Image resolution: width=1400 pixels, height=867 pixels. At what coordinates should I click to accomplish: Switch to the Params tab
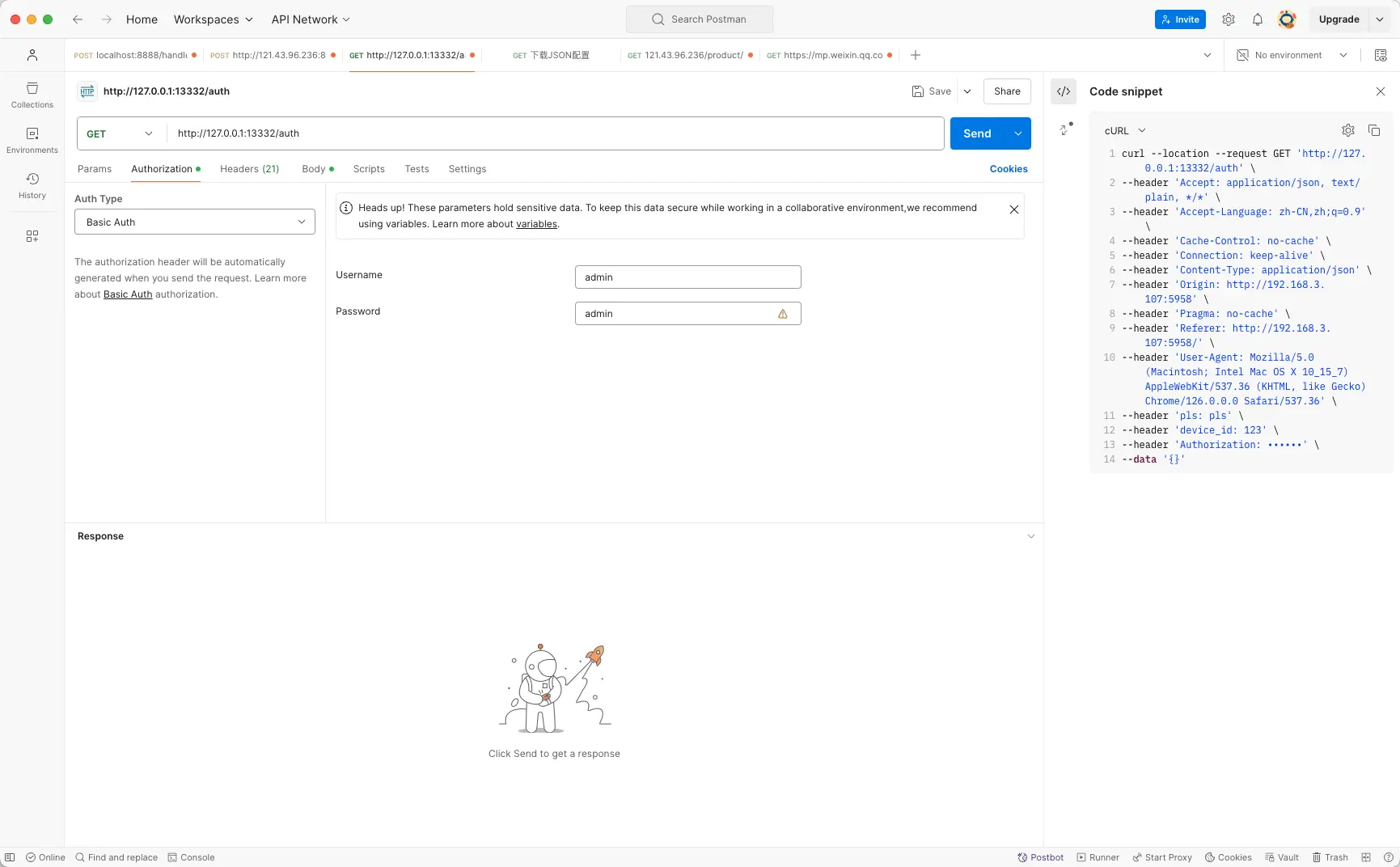(95, 169)
